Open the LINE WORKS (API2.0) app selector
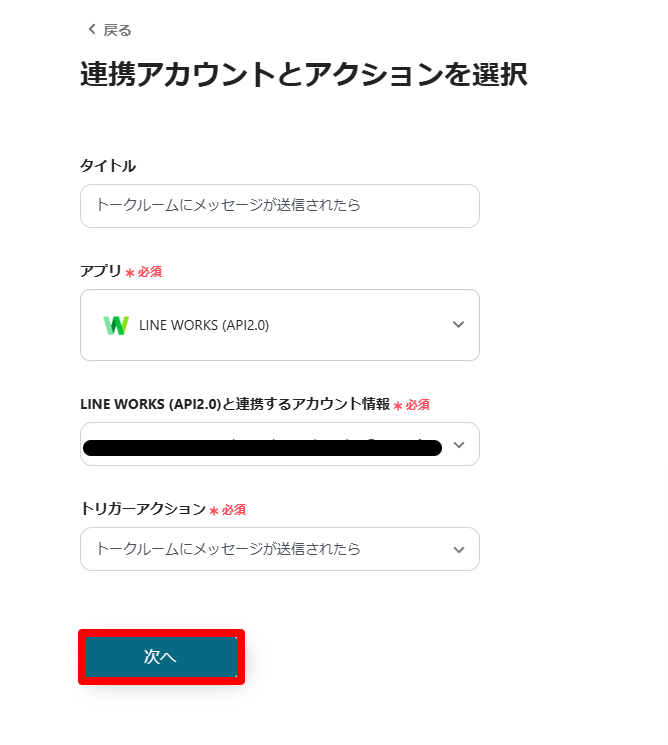The image size is (668, 745). (x=279, y=325)
